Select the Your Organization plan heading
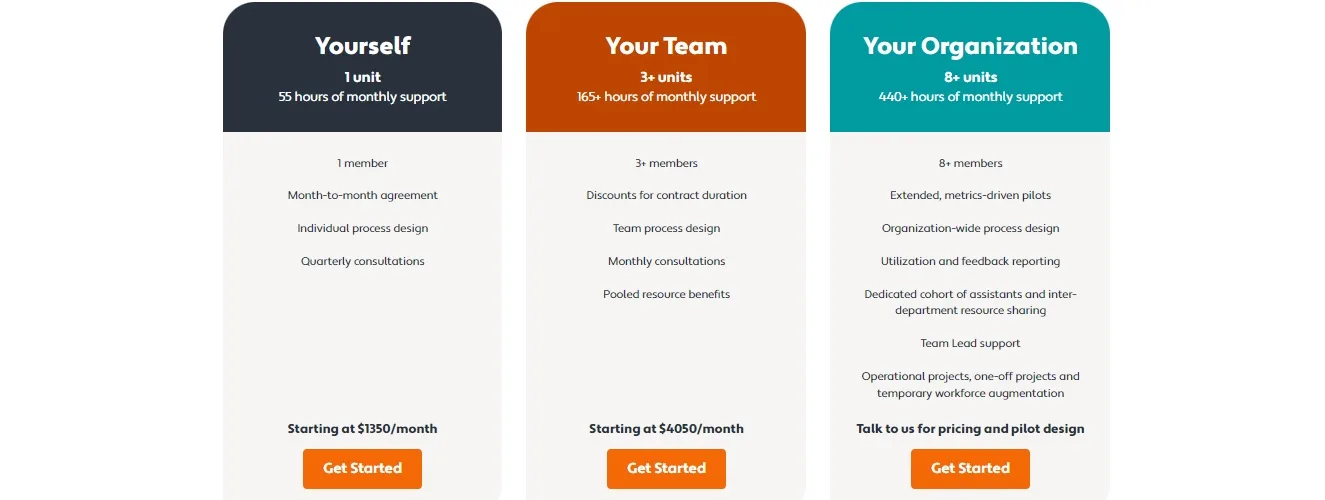Image resolution: width=1325 pixels, height=500 pixels. click(970, 46)
